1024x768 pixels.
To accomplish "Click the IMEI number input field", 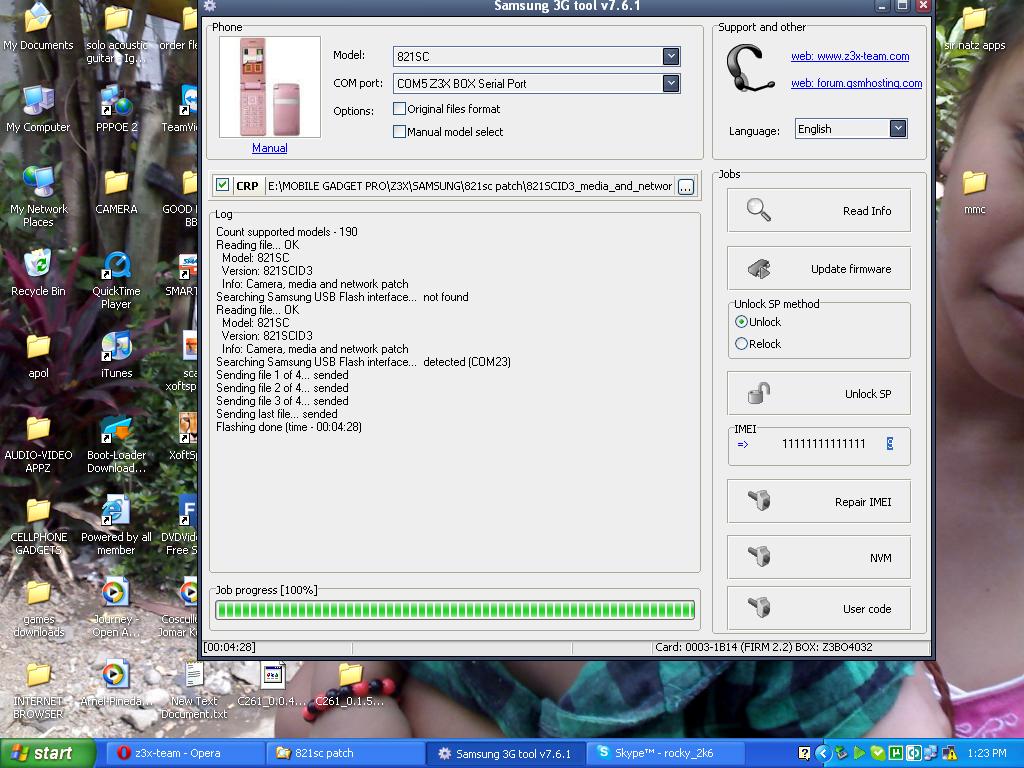I will [x=823, y=444].
